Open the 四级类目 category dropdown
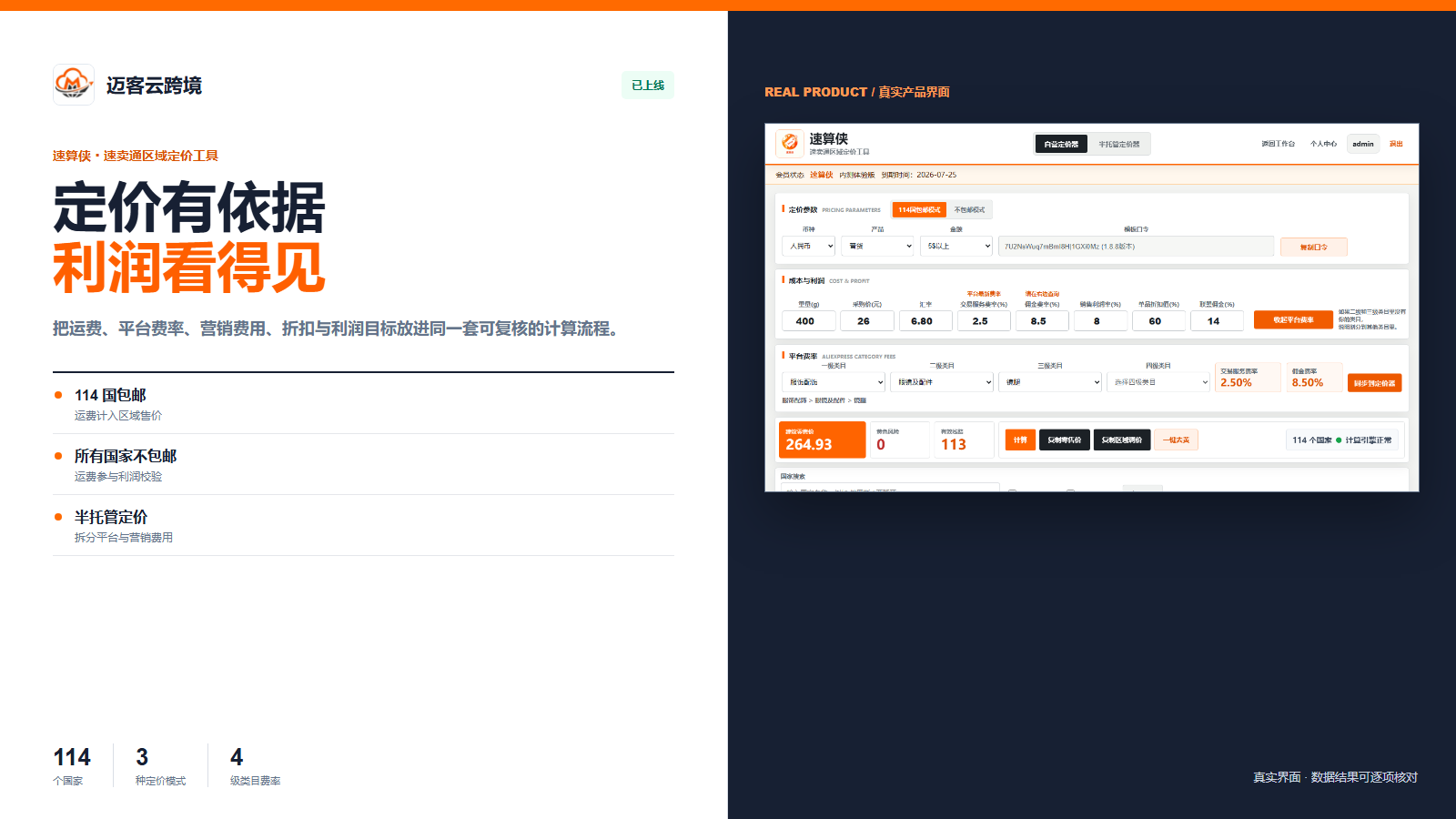This screenshot has height=819, width=1456. click(1158, 382)
